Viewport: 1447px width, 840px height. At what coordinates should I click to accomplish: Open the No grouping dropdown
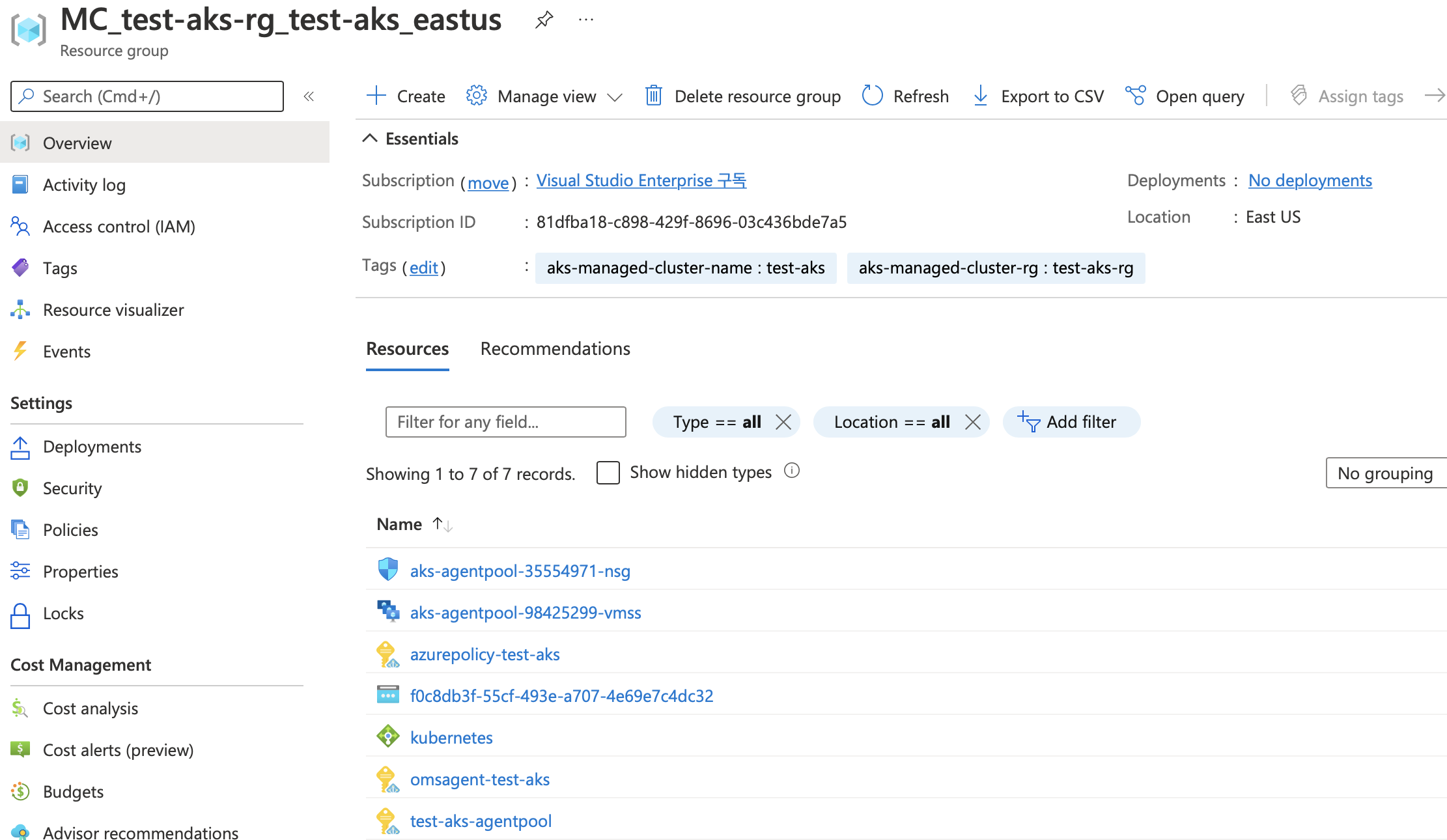[x=1384, y=473]
